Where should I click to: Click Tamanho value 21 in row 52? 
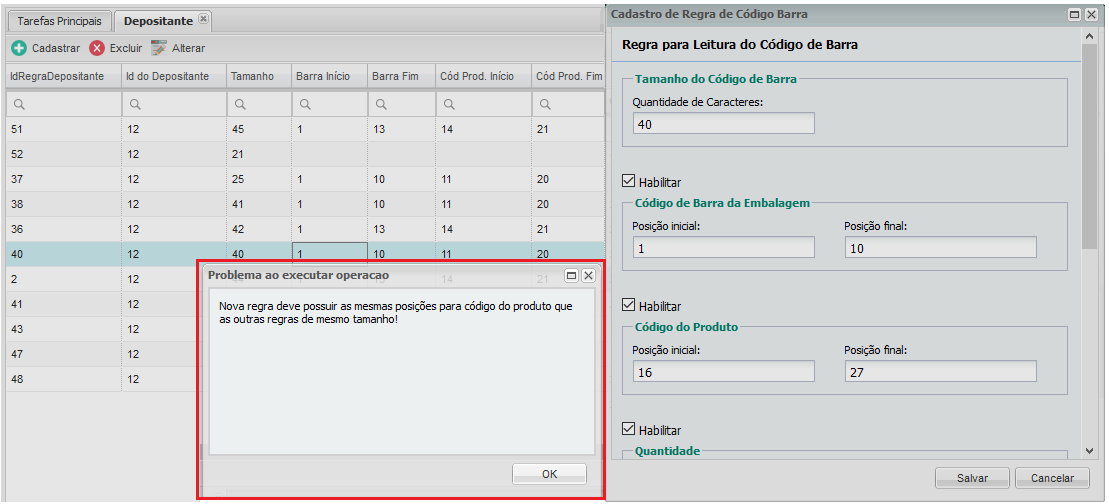(x=238, y=154)
